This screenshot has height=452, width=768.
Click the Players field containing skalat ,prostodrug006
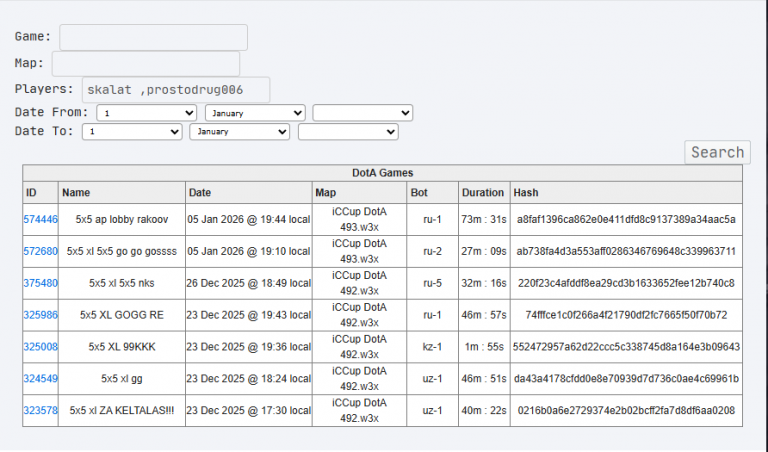(x=176, y=90)
